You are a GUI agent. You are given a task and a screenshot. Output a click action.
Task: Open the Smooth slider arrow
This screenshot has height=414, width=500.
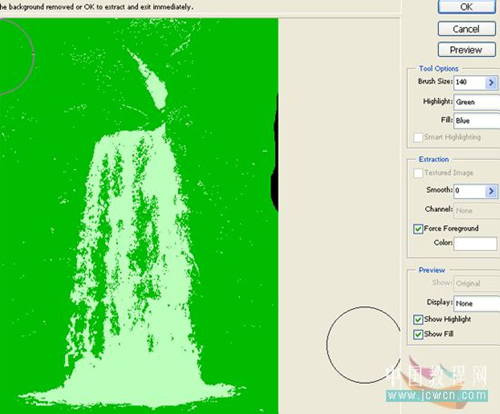[491, 191]
